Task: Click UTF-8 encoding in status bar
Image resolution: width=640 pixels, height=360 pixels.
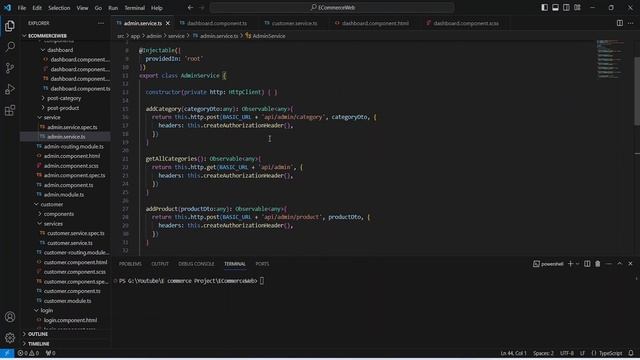Action: [567, 353]
